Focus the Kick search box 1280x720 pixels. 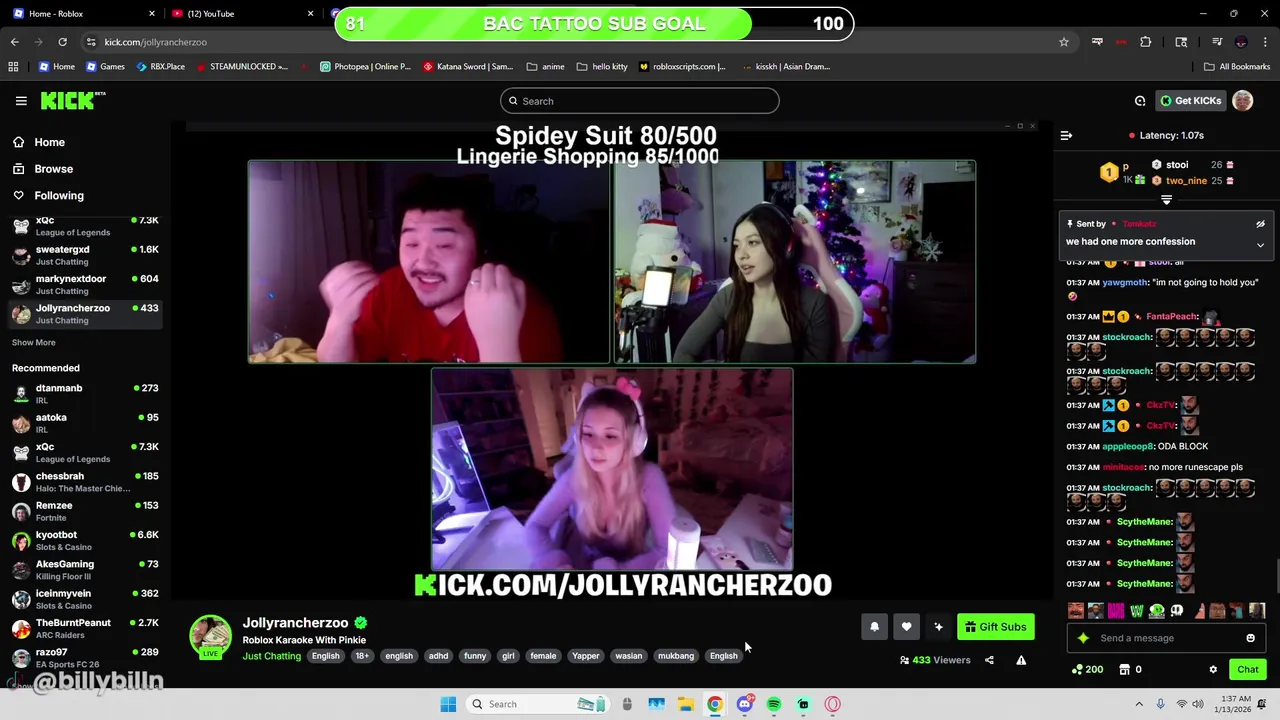(x=640, y=101)
